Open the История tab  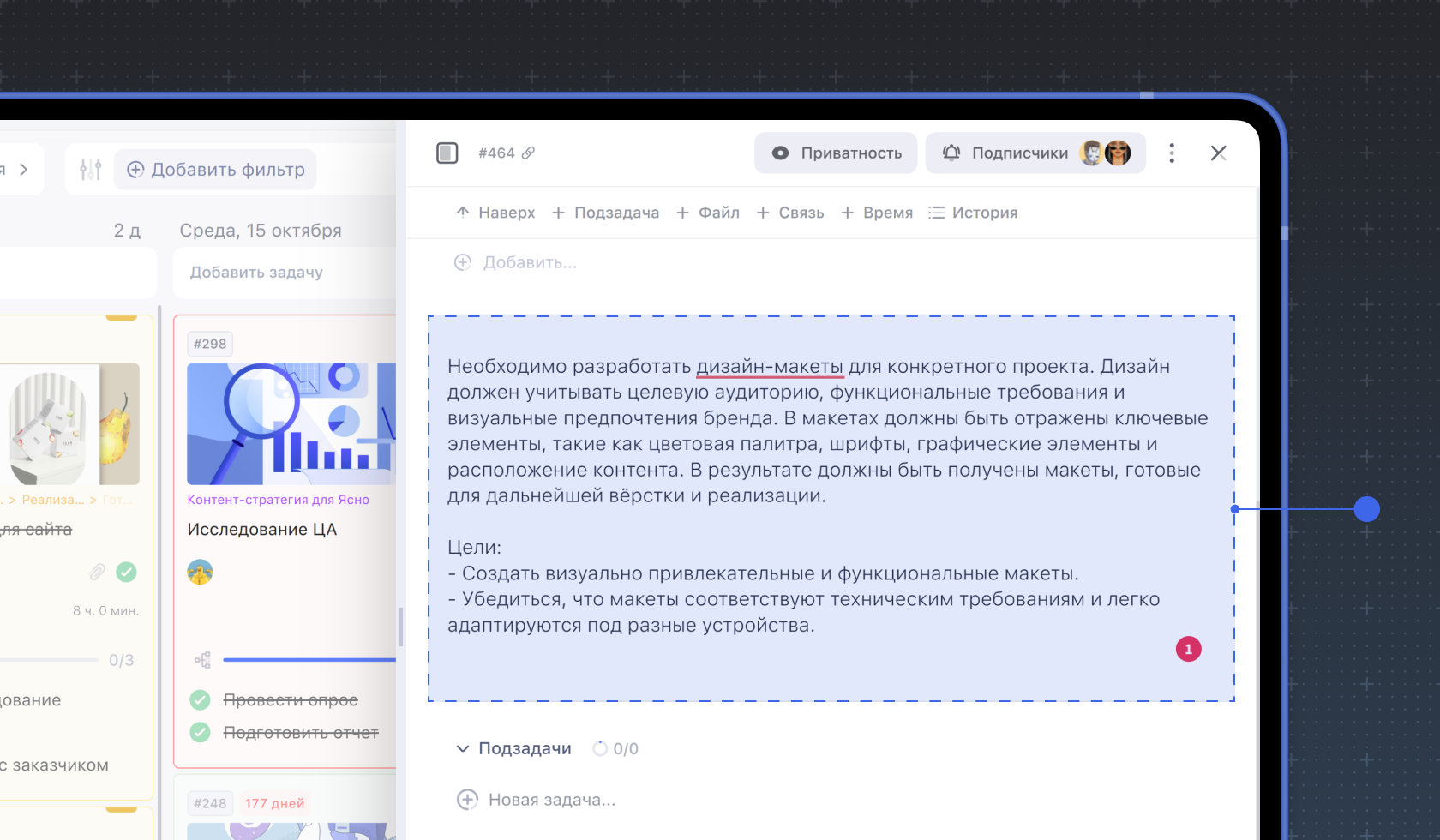(x=973, y=213)
